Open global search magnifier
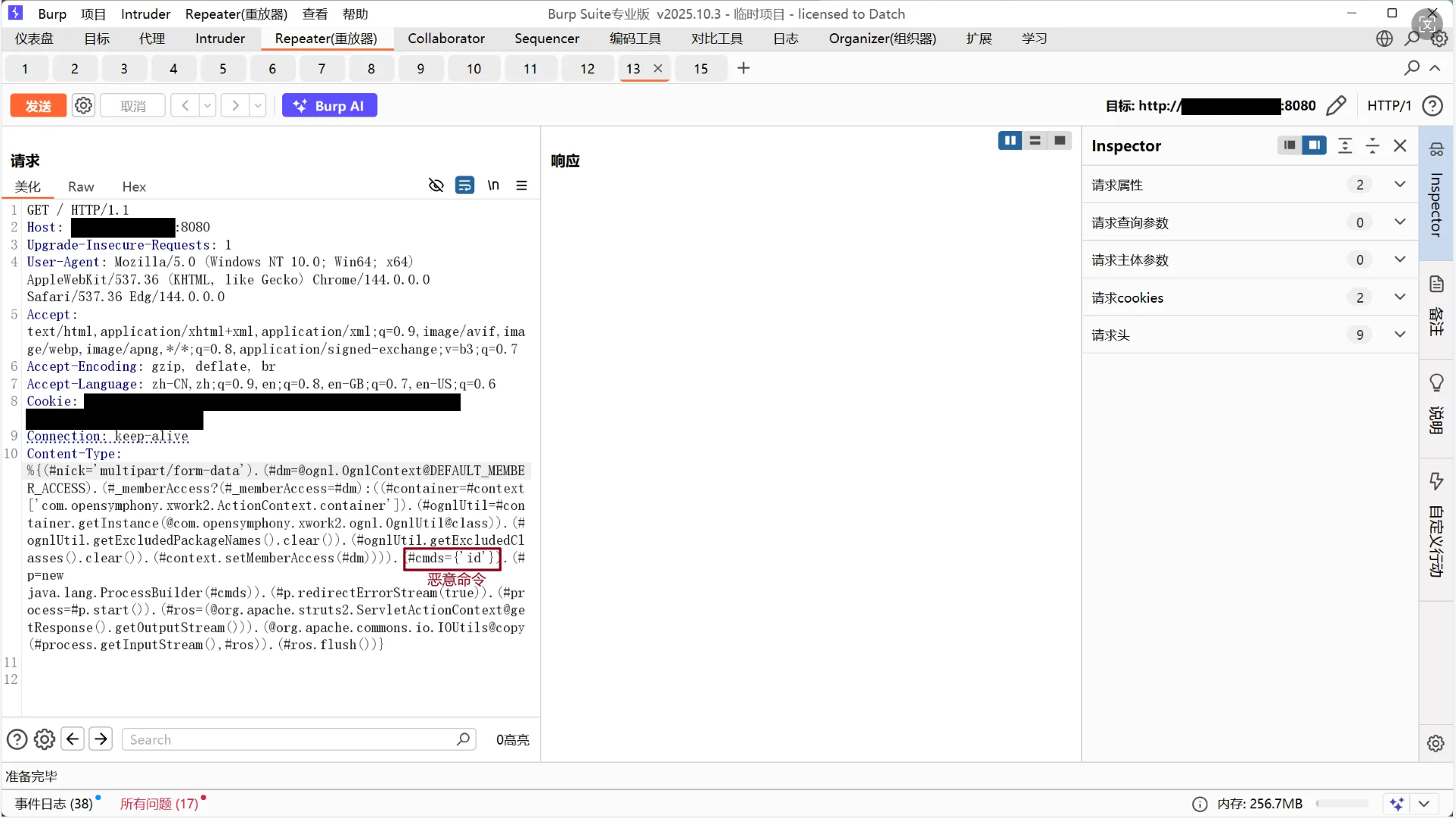Viewport: 1456px width, 818px height. [x=1411, y=39]
